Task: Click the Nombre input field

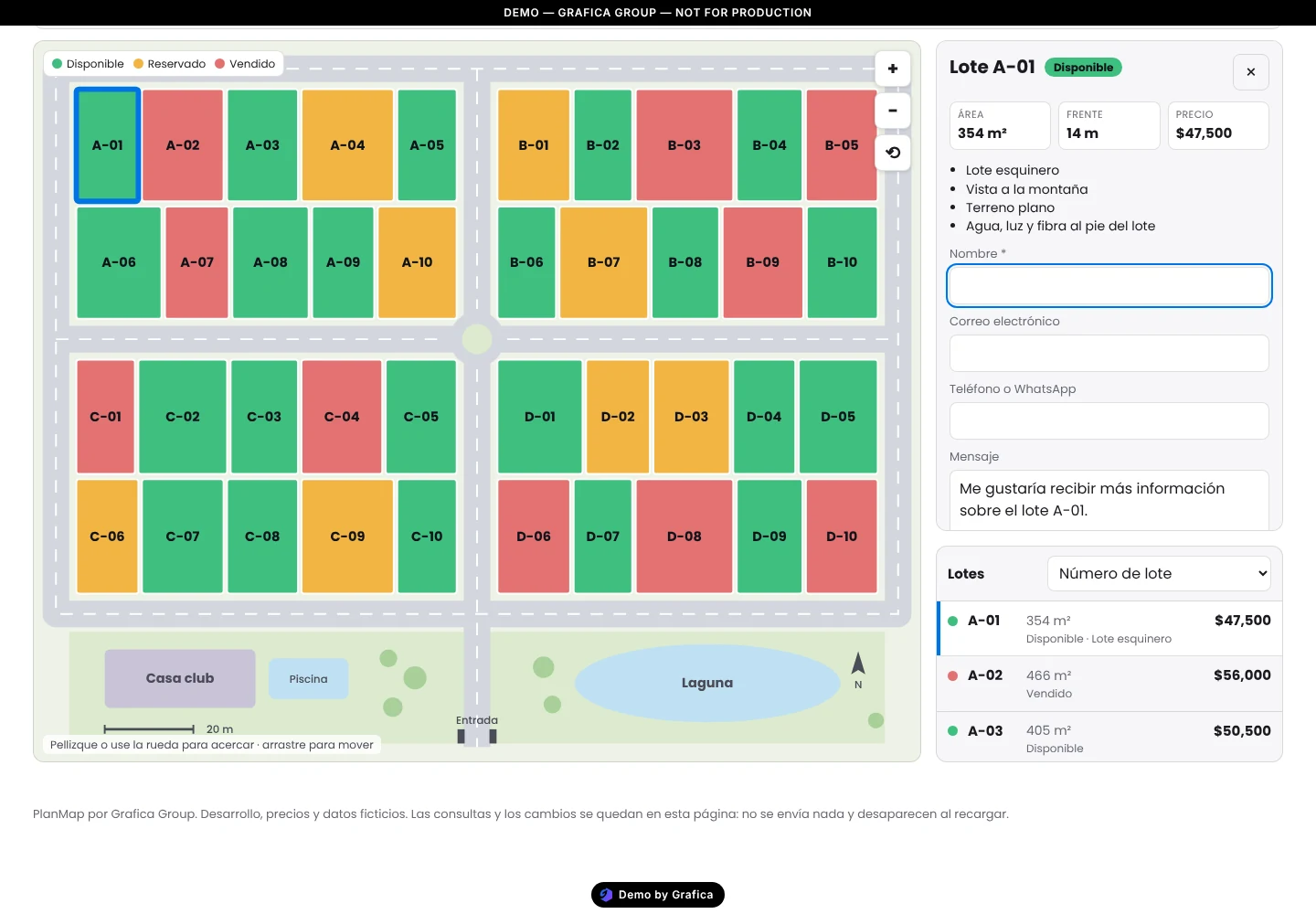Action: tap(1109, 285)
